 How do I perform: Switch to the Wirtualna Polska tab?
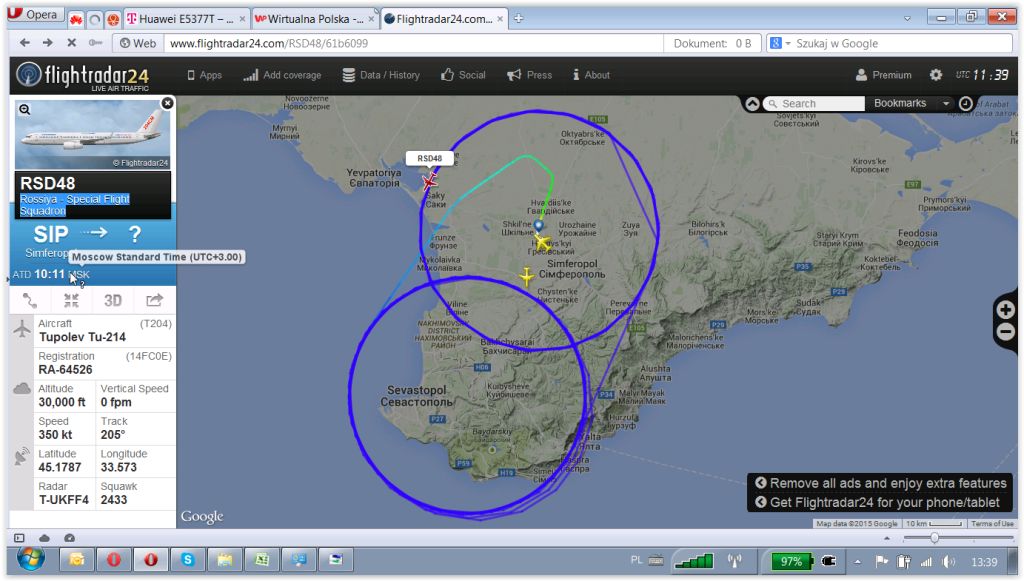314,19
